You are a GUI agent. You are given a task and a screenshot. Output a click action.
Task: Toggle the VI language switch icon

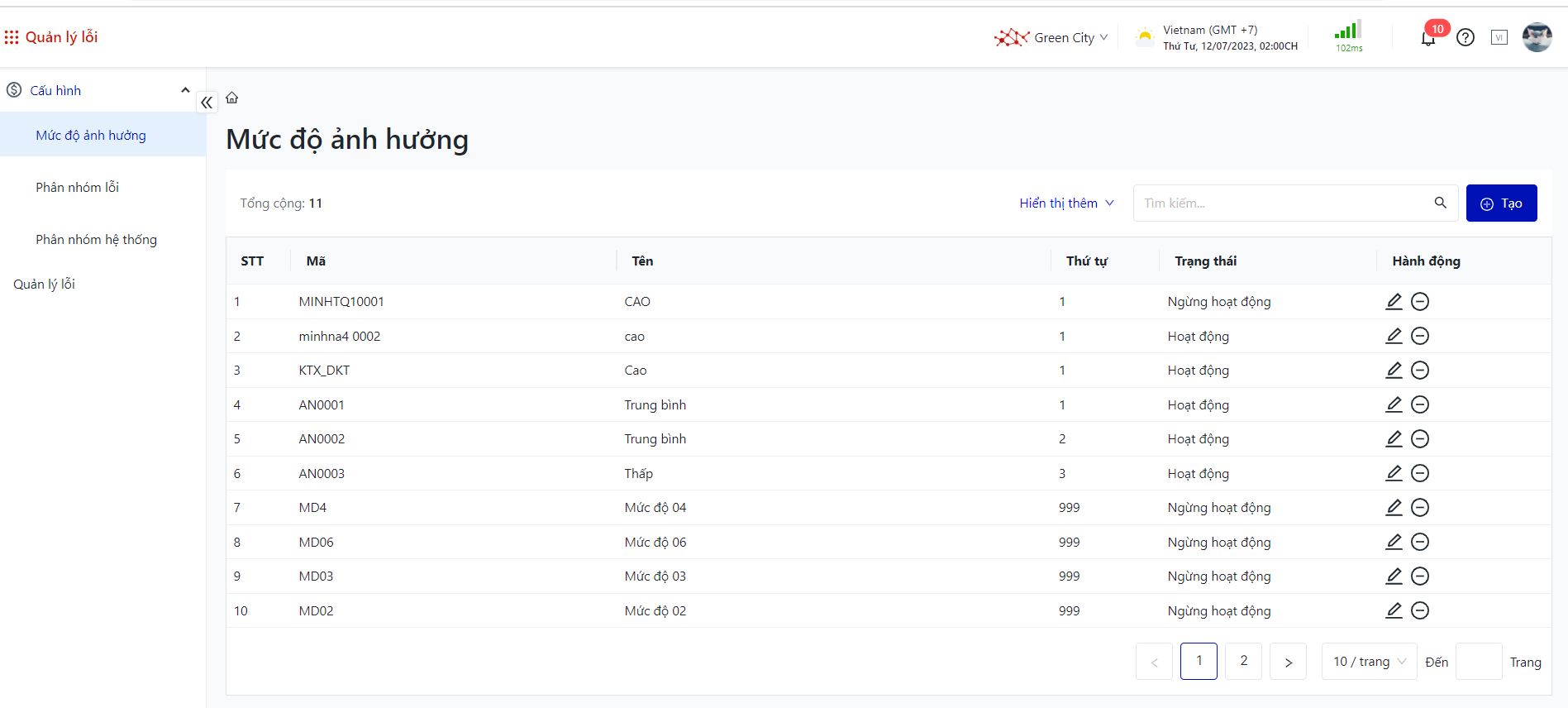[x=1499, y=37]
